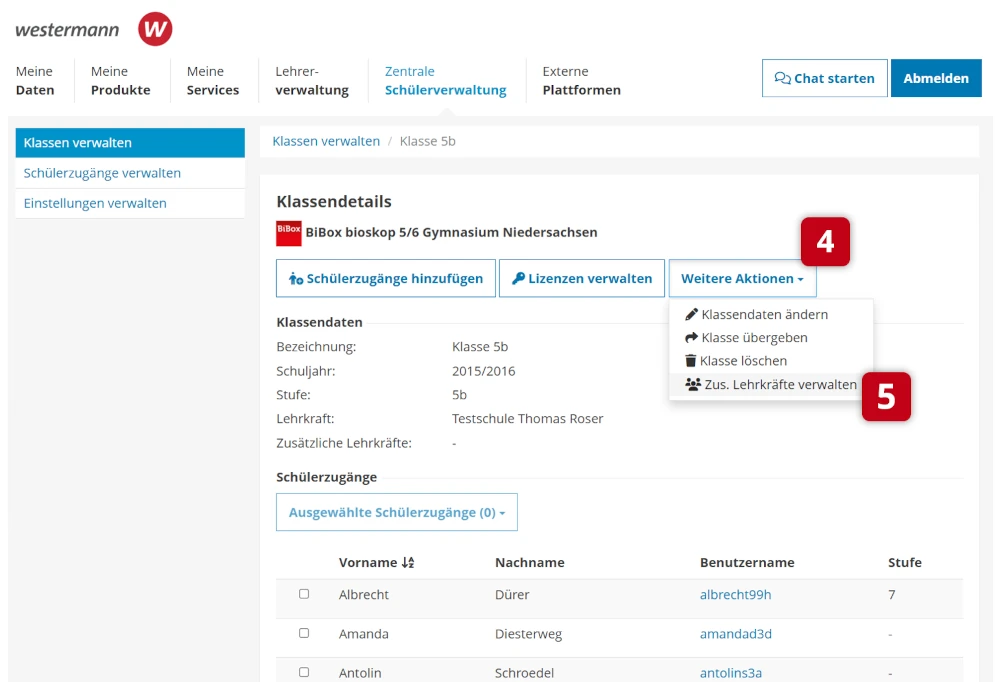Open Ausgewählte Schülerzugänge (0) dropdown

(396, 512)
